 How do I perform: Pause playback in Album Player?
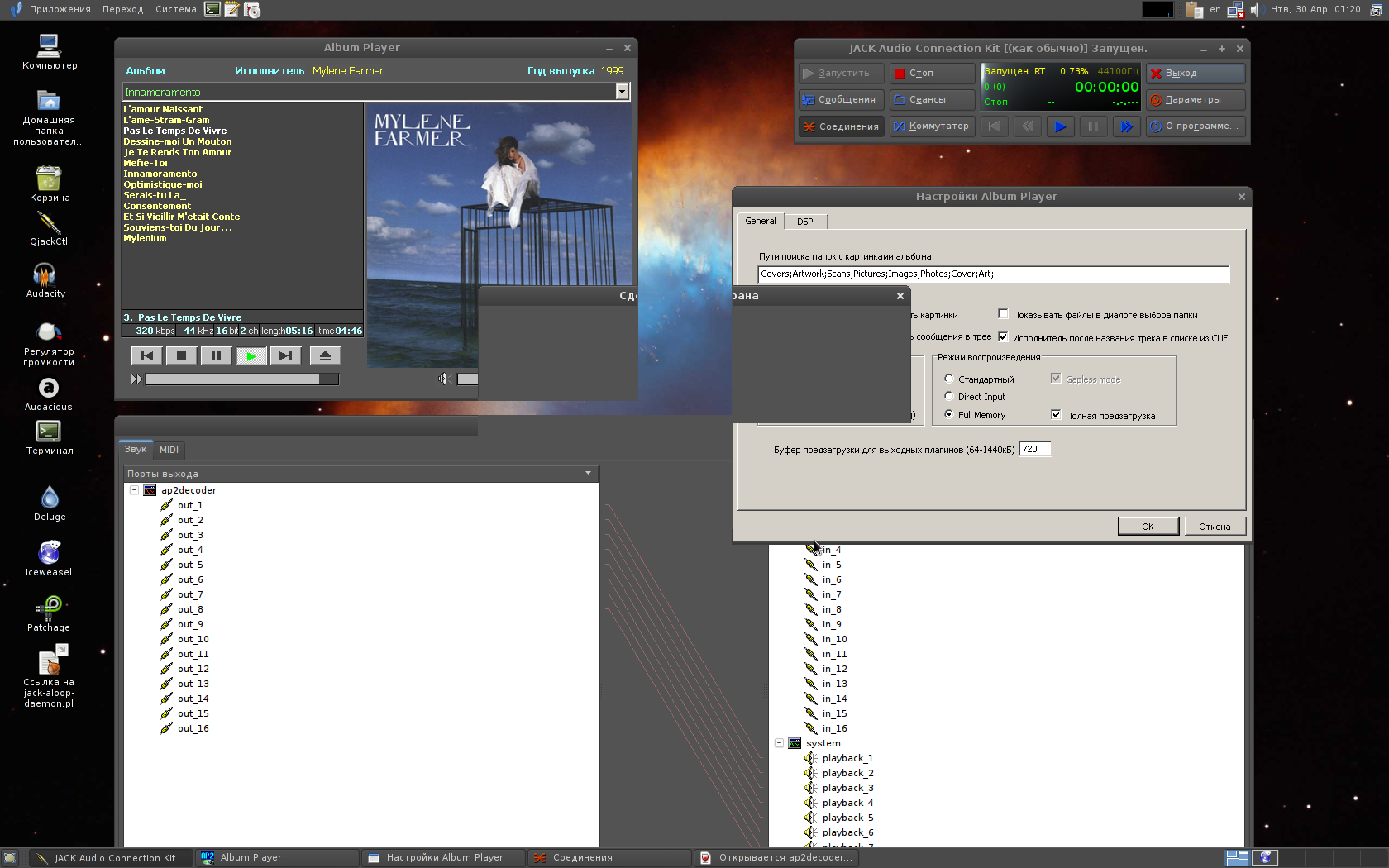coord(216,355)
